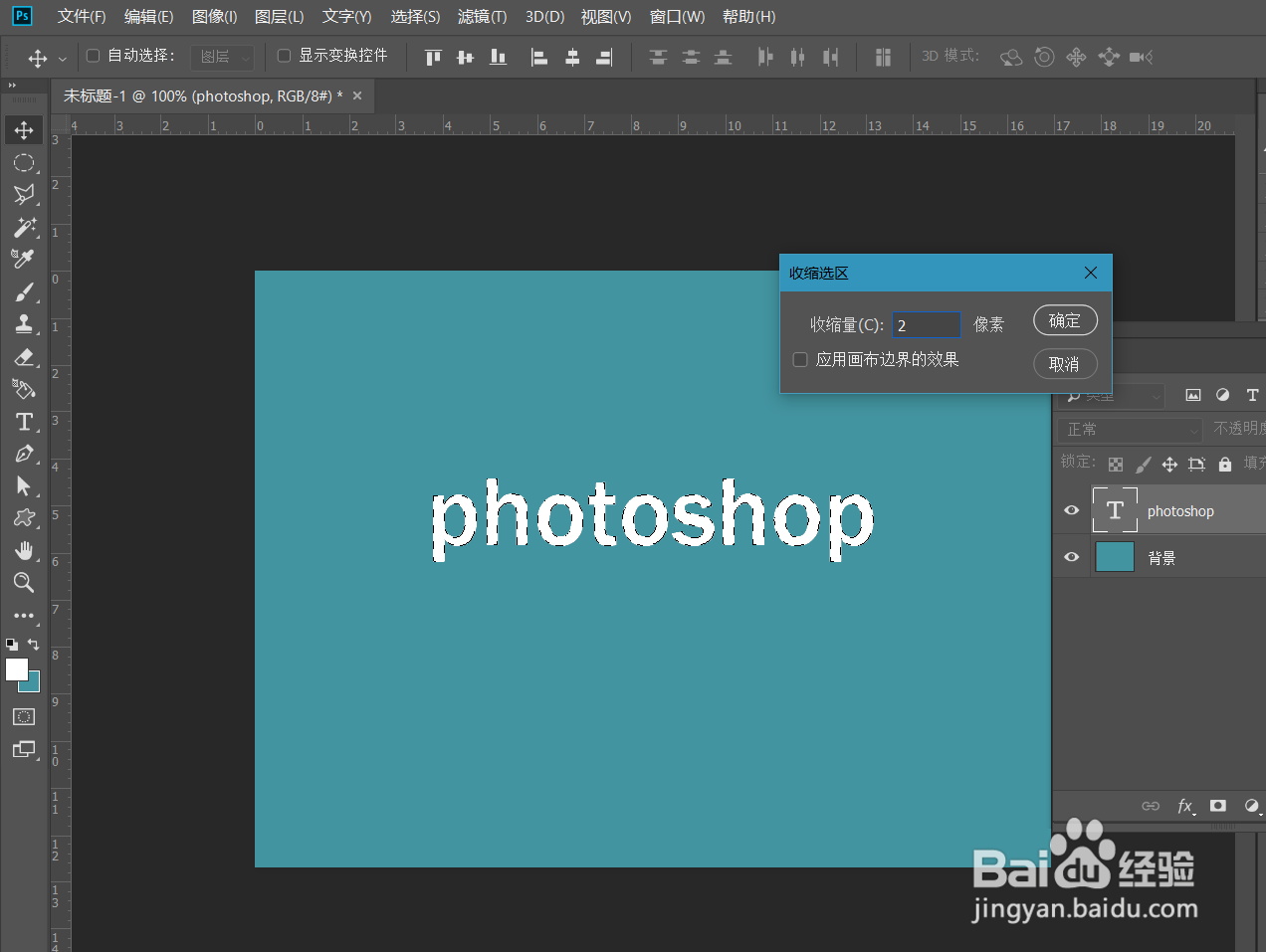Select the Paint Bucket tool
Image resolution: width=1266 pixels, height=952 pixels.
pyautogui.click(x=24, y=389)
